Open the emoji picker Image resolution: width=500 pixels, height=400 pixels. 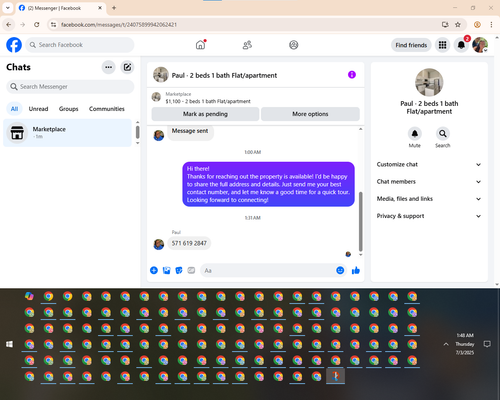click(x=340, y=270)
